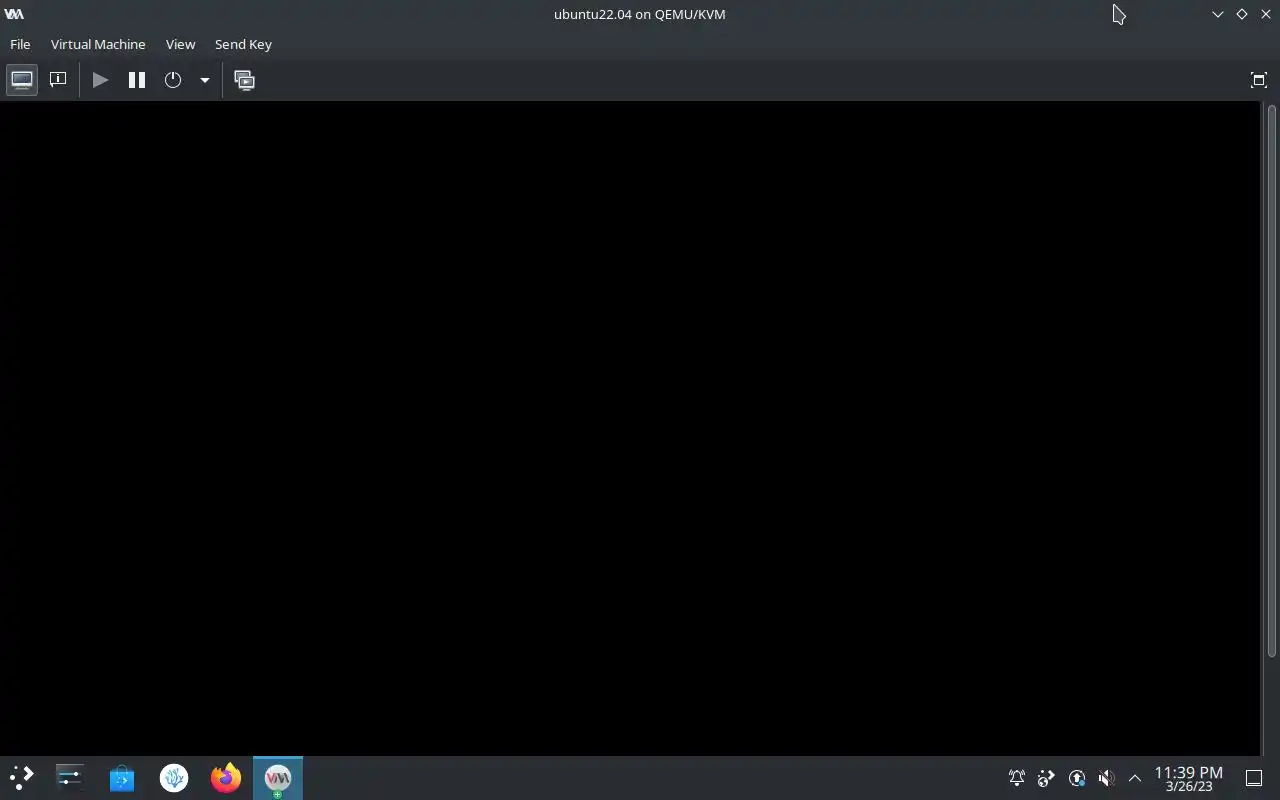Show virtual hardware details
This screenshot has height=800, width=1280.
point(58,80)
